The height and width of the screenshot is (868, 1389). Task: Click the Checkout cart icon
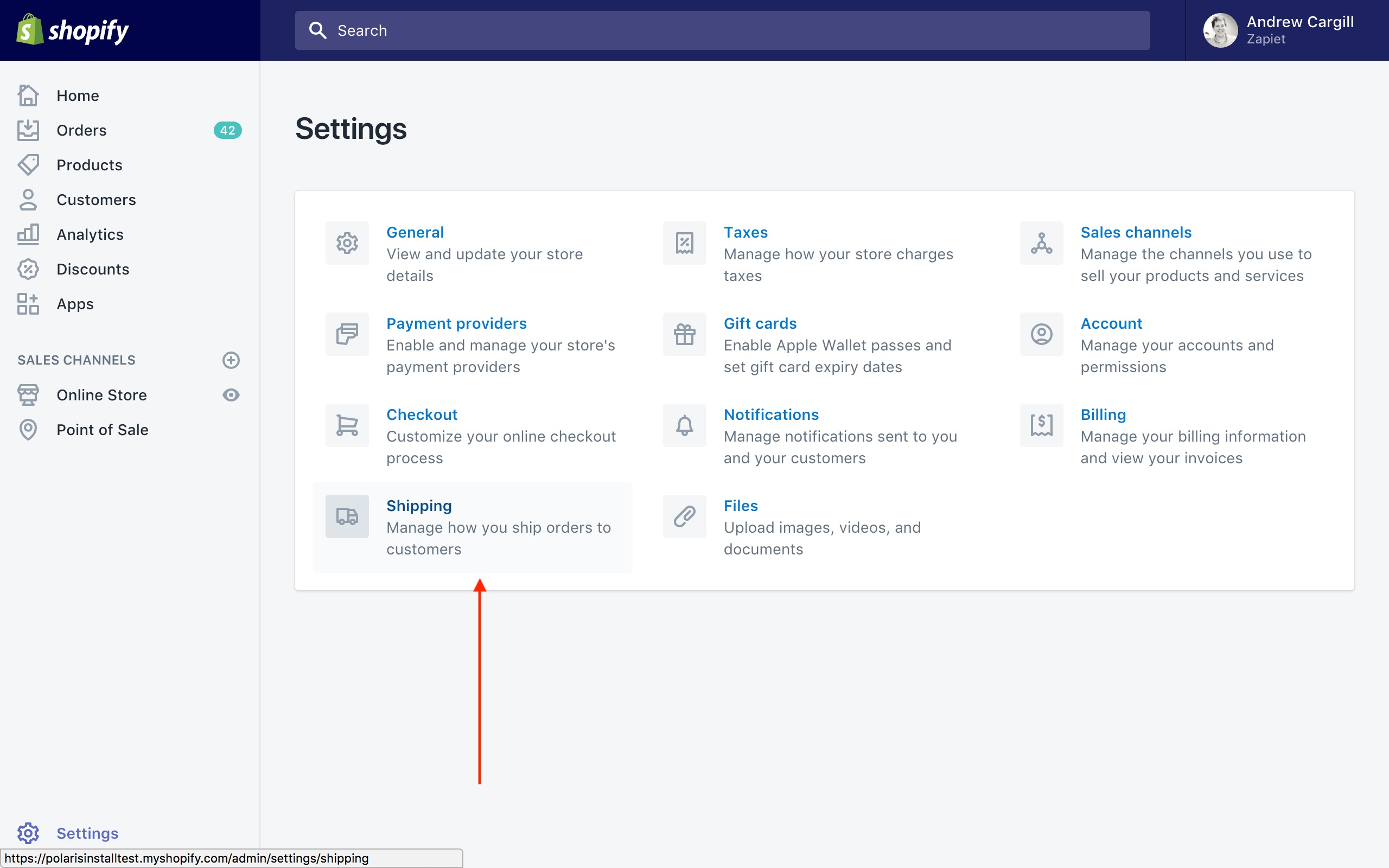[x=347, y=425]
